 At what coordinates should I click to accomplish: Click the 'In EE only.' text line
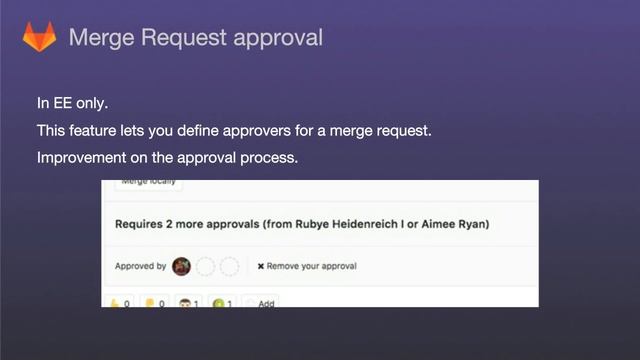(72, 103)
